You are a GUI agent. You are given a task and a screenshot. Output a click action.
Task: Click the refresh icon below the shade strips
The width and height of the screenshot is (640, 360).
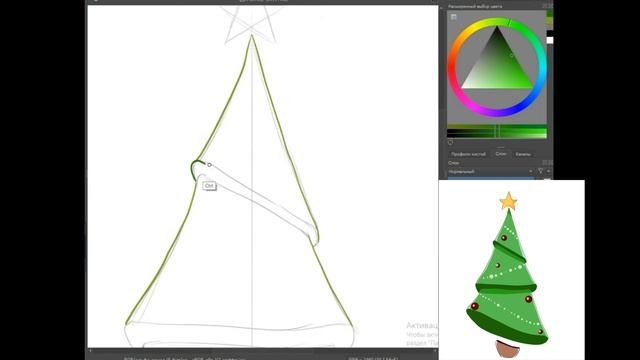(450, 142)
